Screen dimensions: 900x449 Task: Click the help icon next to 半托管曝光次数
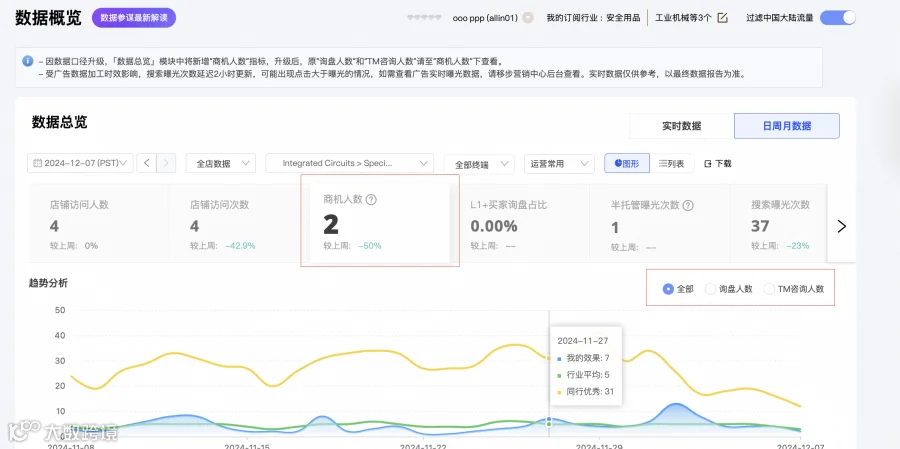point(688,205)
